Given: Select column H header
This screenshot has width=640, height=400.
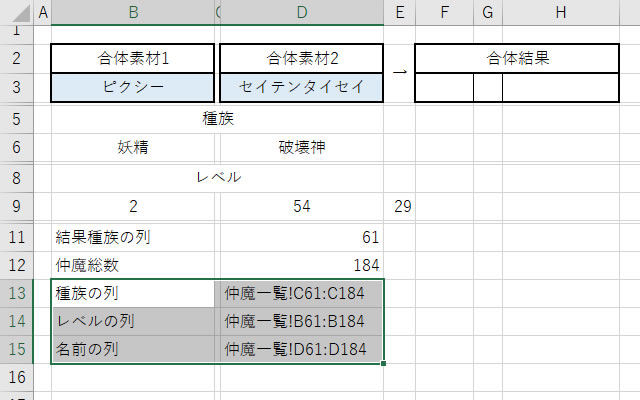Looking at the screenshot, I should pyautogui.click(x=561, y=12).
